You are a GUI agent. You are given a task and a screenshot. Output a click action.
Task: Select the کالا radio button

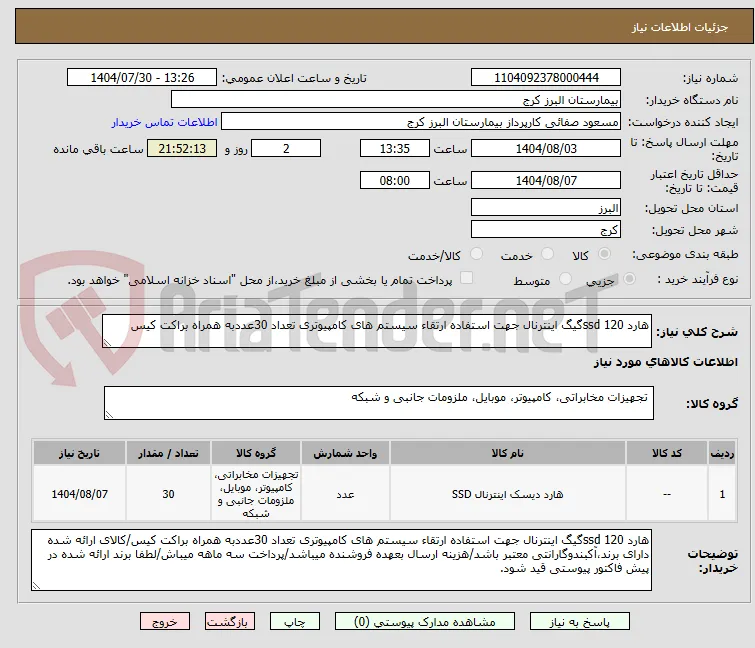[604, 254]
